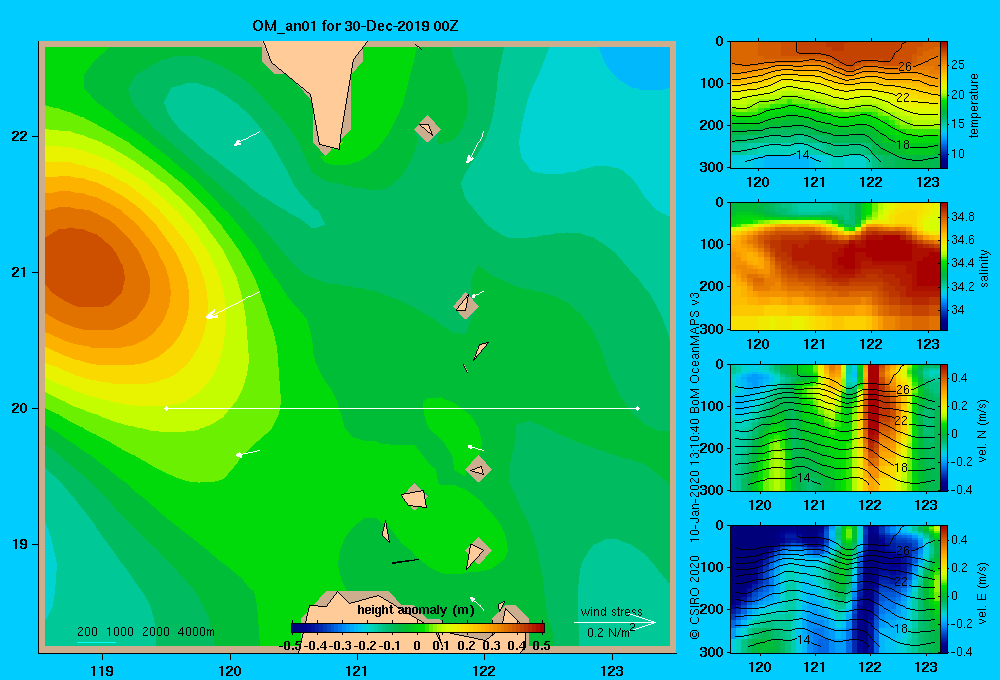This screenshot has height=680, width=1000.
Task: Click the '0.5' tick on height anomaly bar
Action: tap(541, 646)
